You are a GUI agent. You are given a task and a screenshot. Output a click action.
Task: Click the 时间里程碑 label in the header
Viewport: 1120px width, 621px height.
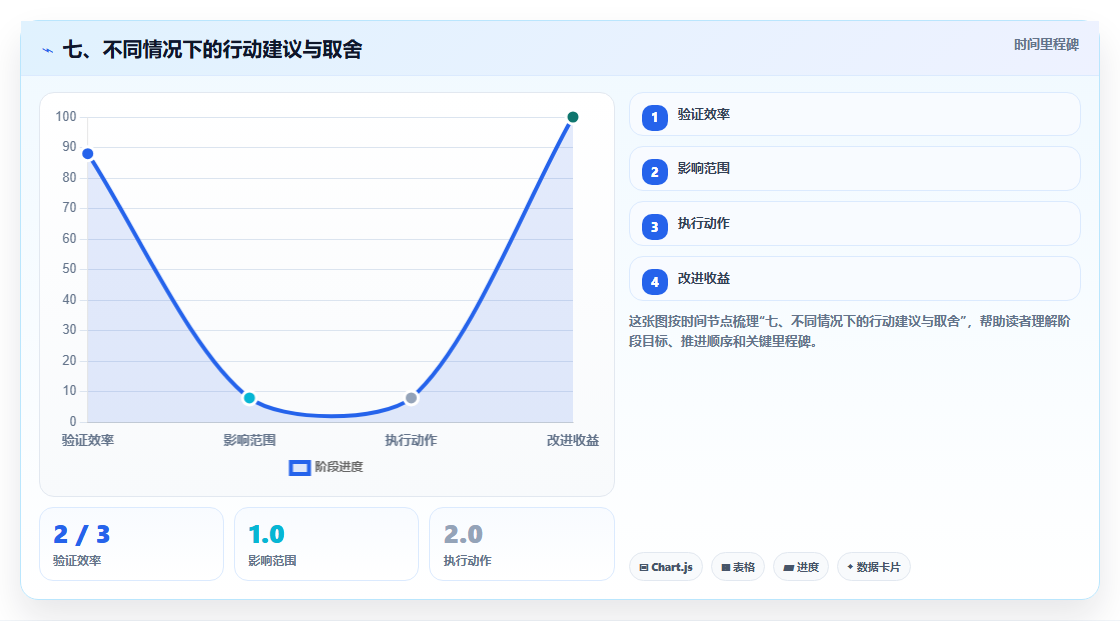coord(1046,45)
